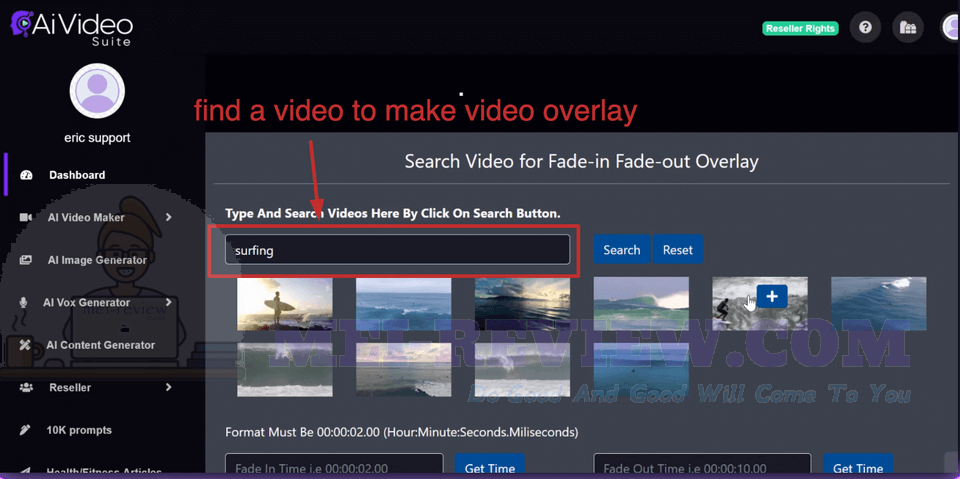Click the Reset button
The width and height of the screenshot is (960, 479).
(x=678, y=250)
